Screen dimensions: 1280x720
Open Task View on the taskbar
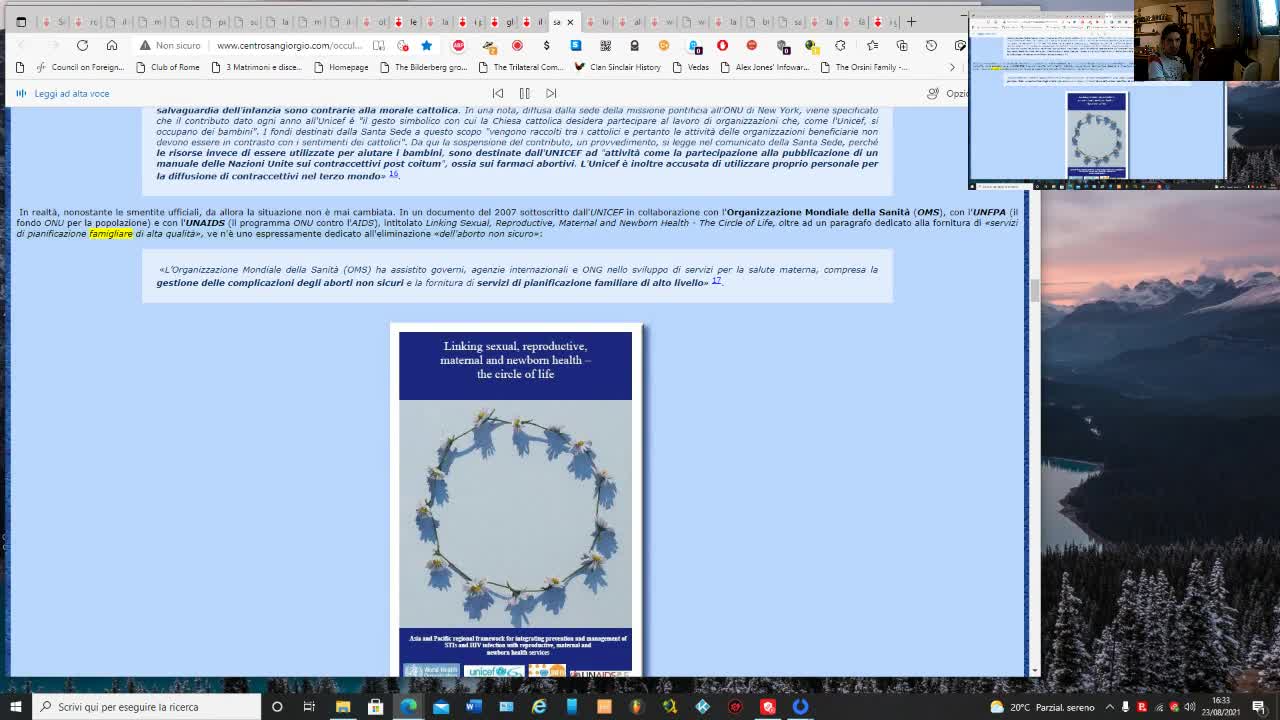[x=309, y=707]
